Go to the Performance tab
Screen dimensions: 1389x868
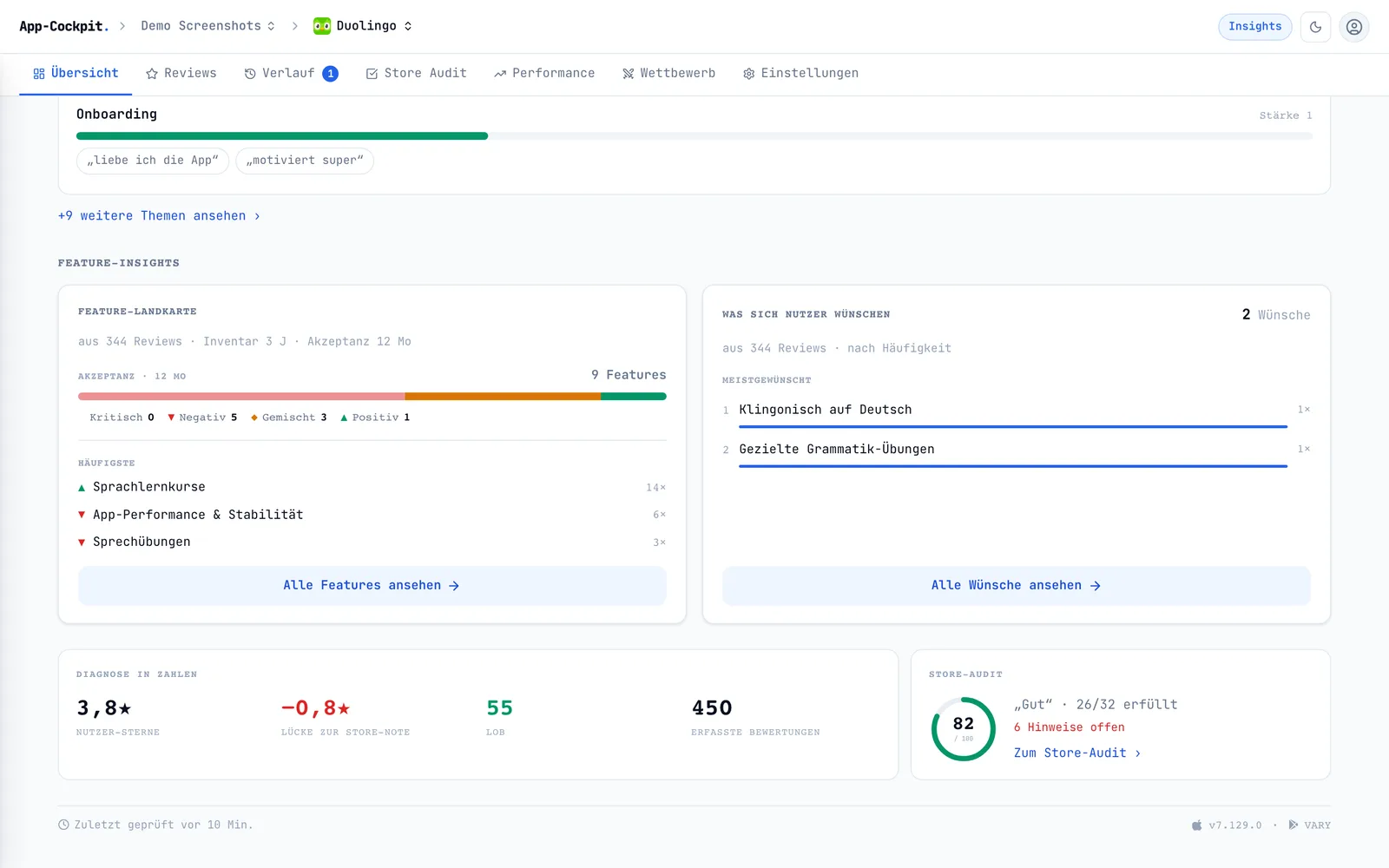[544, 73]
